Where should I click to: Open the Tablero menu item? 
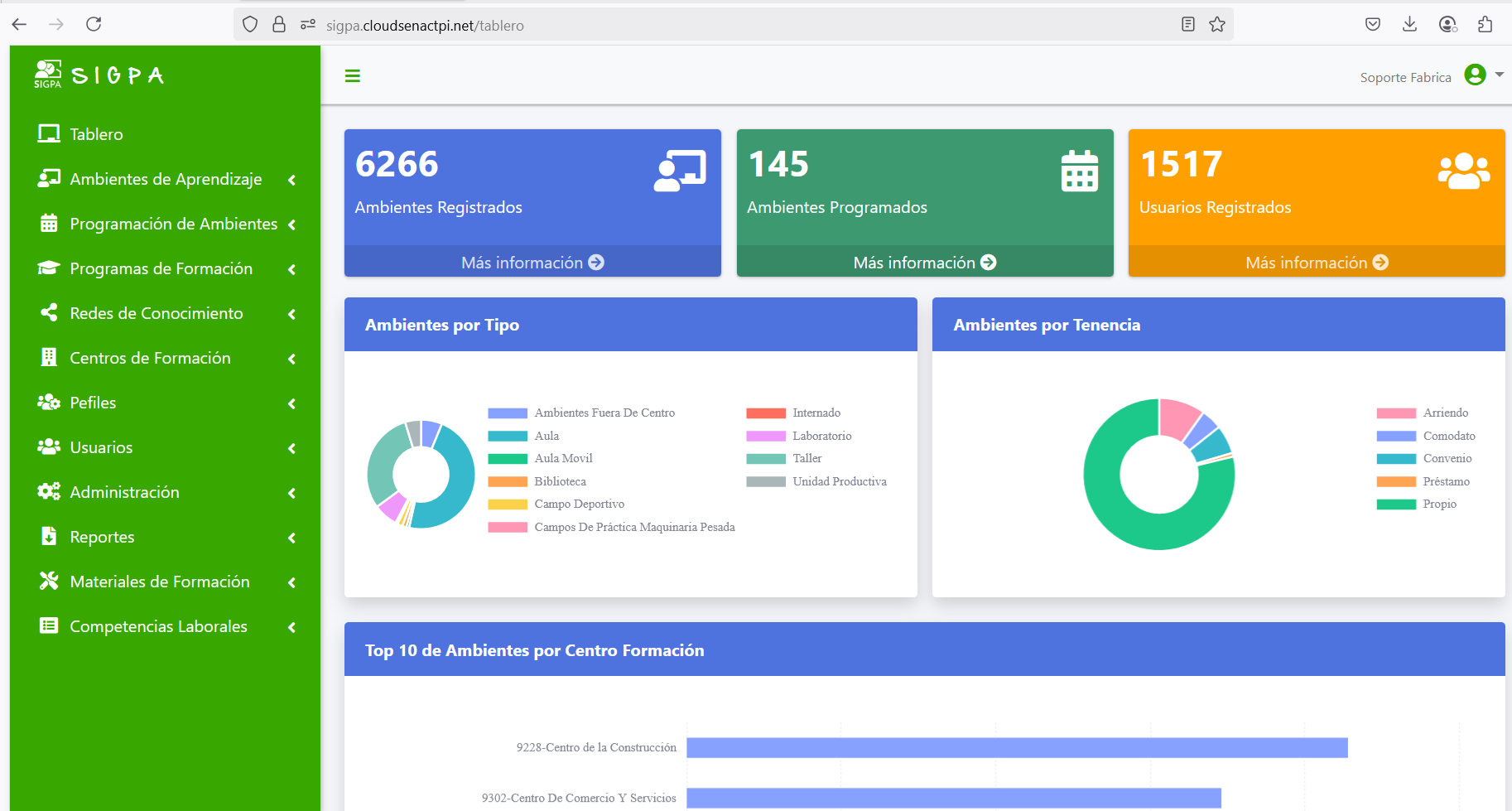[x=96, y=134]
